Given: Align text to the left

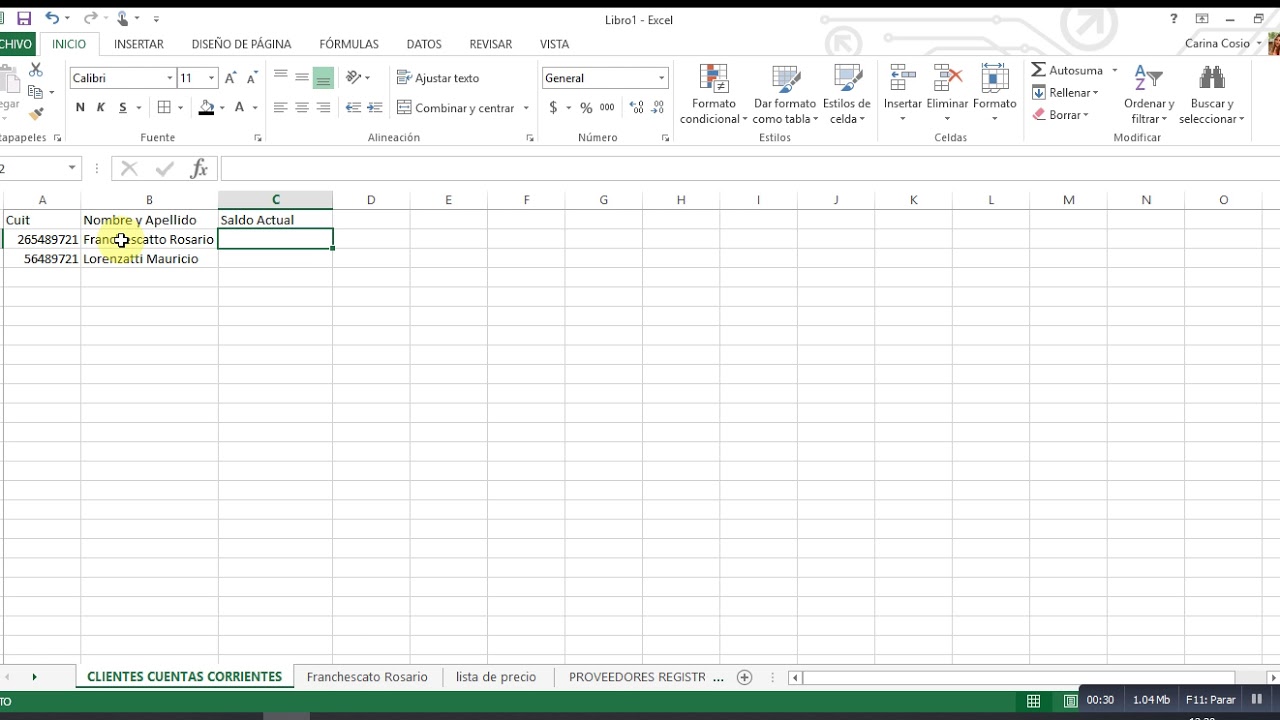Looking at the screenshot, I should pyautogui.click(x=280, y=108).
